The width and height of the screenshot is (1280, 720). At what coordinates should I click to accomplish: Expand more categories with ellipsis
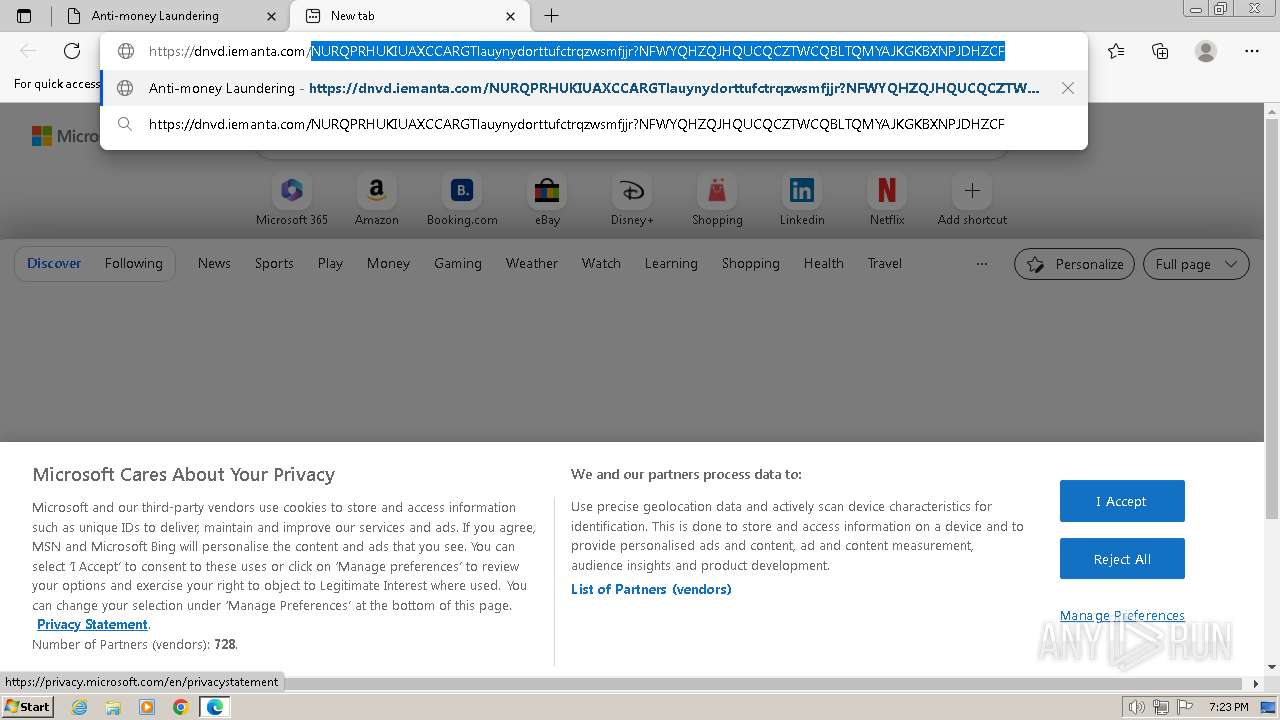(982, 264)
